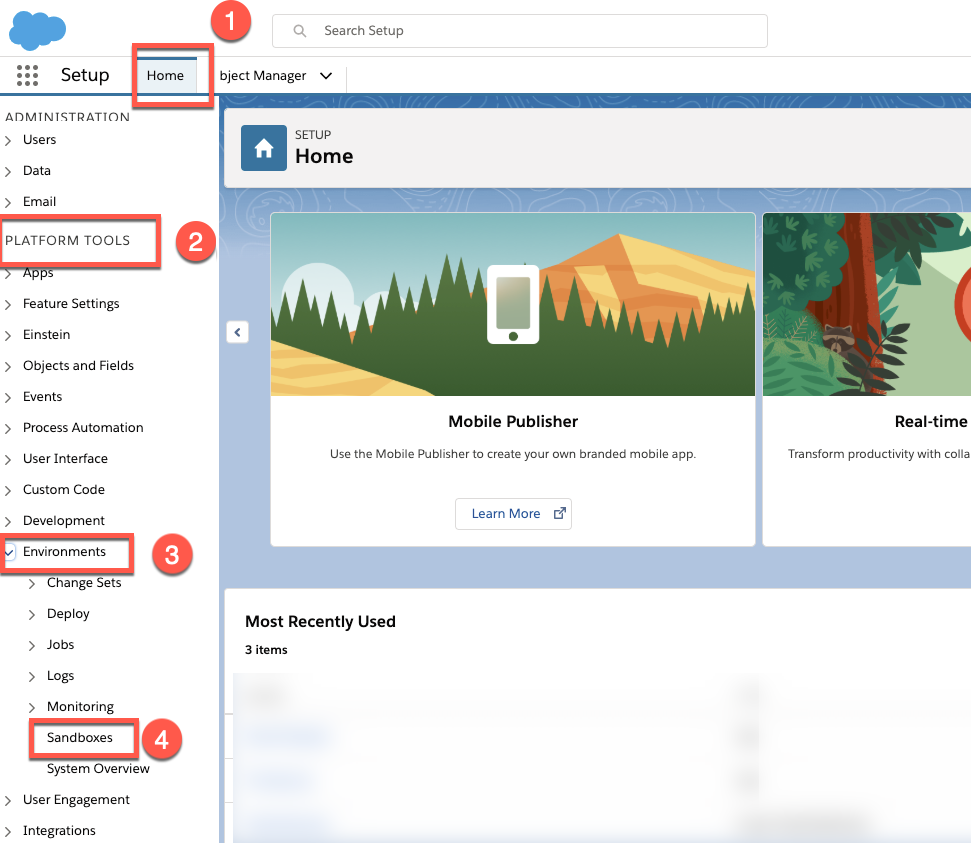
Task: Select Integrations tree item
Action: [59, 831]
